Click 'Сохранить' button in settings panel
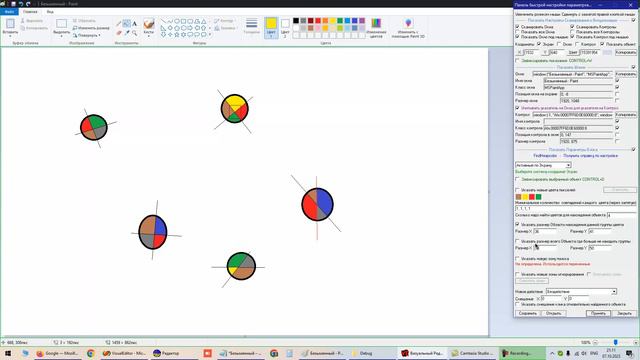This screenshot has width=640, height=360. [x=528, y=313]
